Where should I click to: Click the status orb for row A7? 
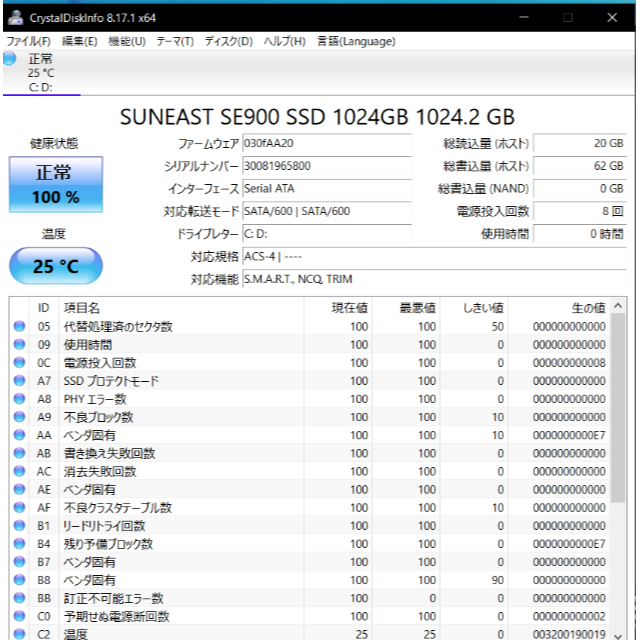point(19,380)
